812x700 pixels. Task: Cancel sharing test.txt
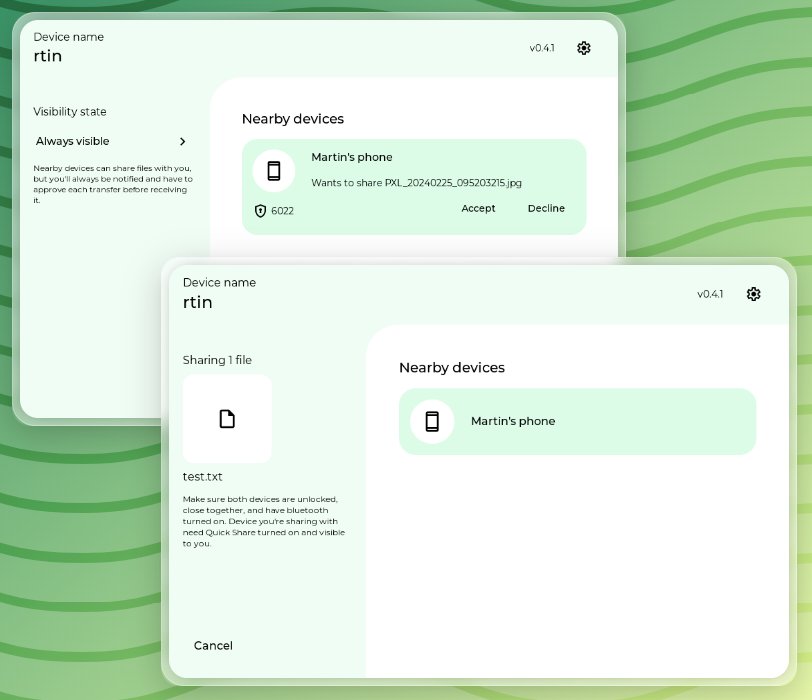click(213, 646)
